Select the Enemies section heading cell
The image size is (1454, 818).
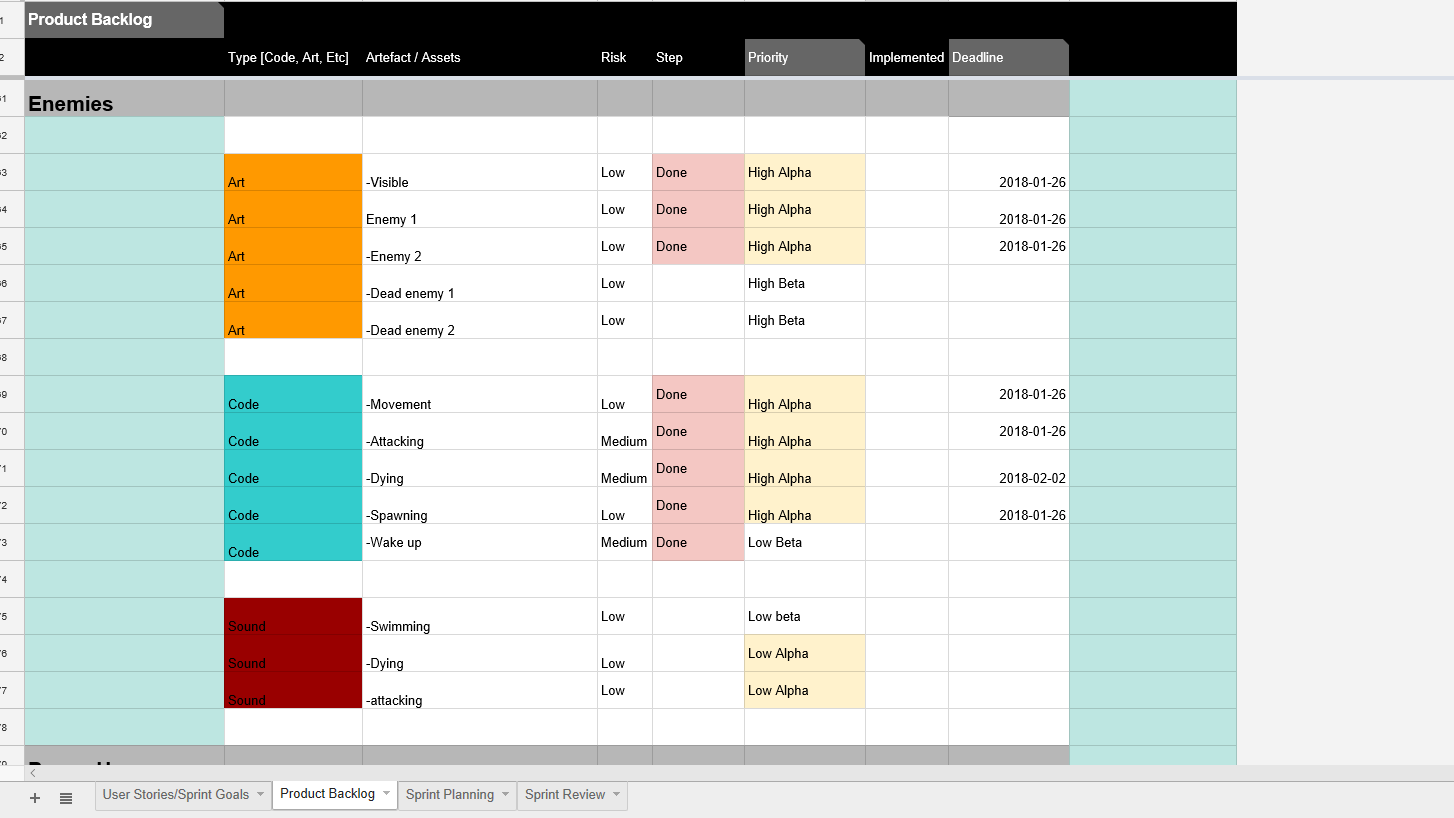(124, 99)
